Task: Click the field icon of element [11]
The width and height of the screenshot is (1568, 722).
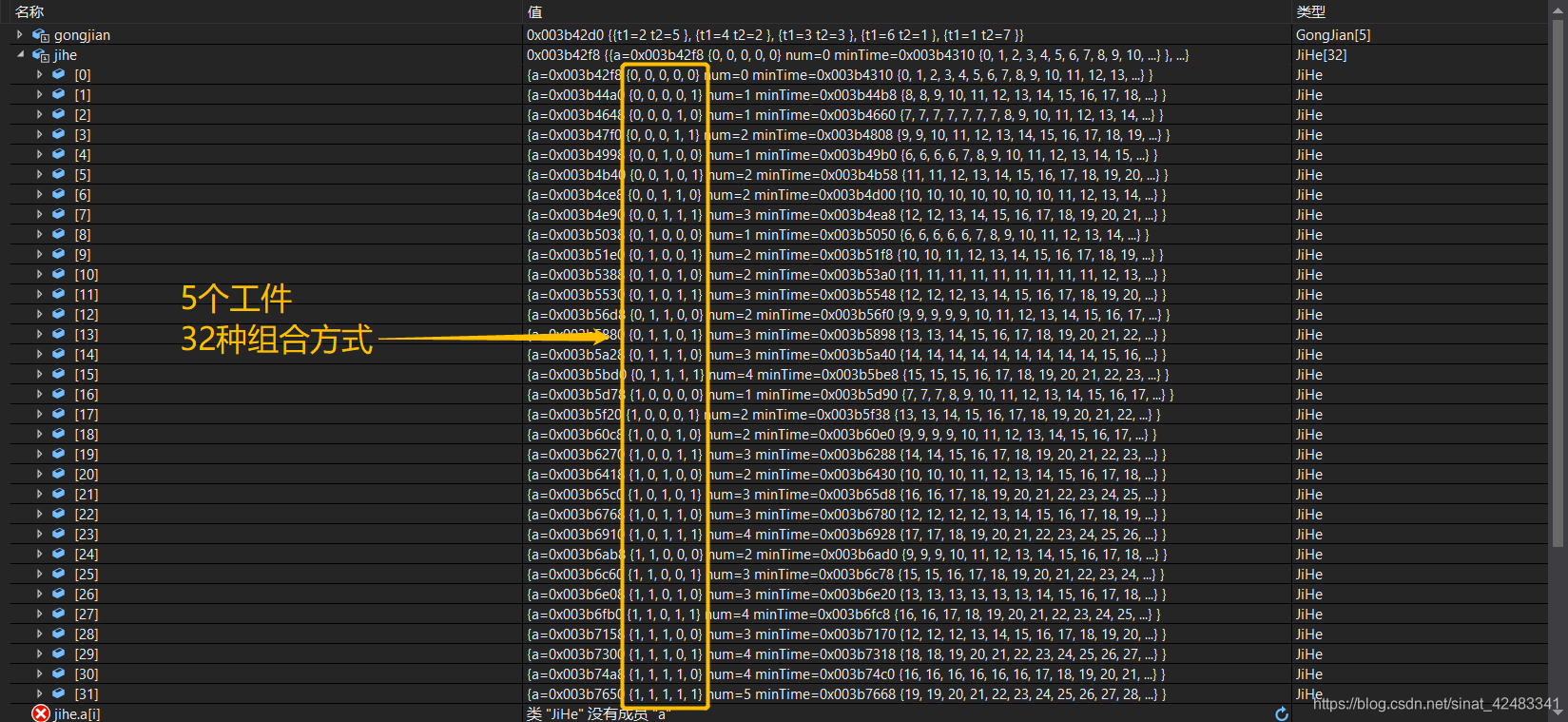Action: coord(59,294)
